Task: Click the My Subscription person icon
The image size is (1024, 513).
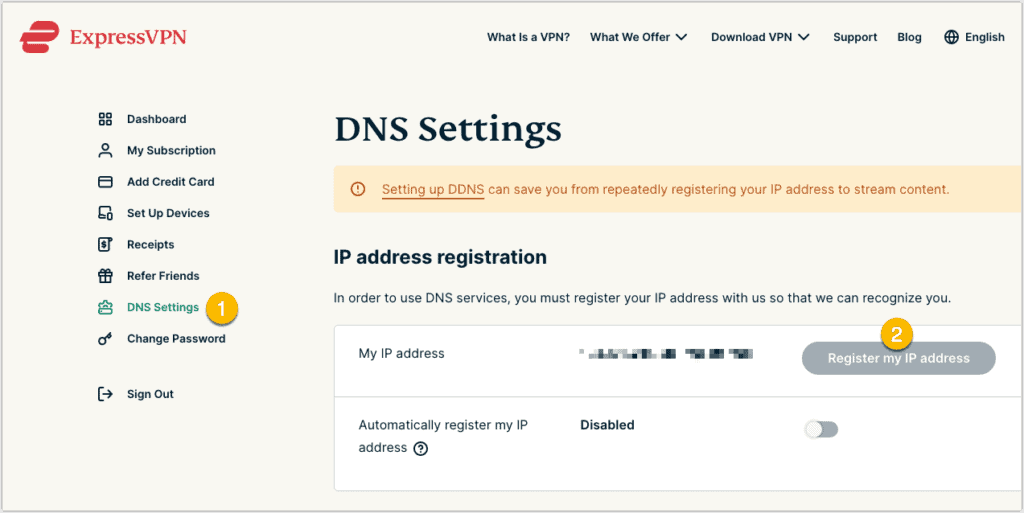Action: (105, 150)
